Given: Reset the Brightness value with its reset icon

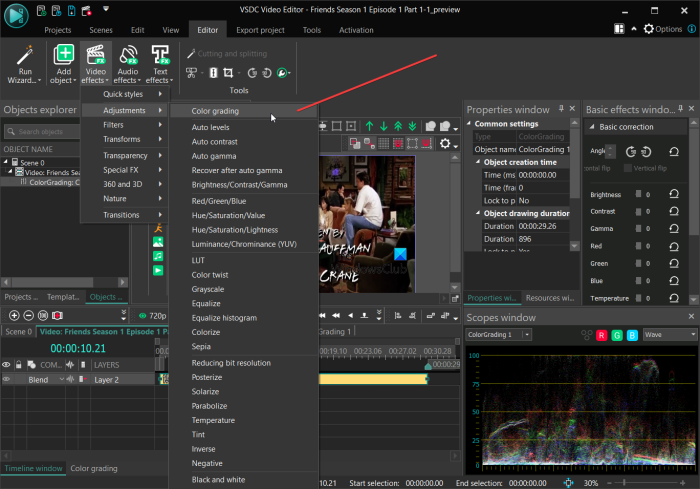Looking at the screenshot, I should (676, 195).
